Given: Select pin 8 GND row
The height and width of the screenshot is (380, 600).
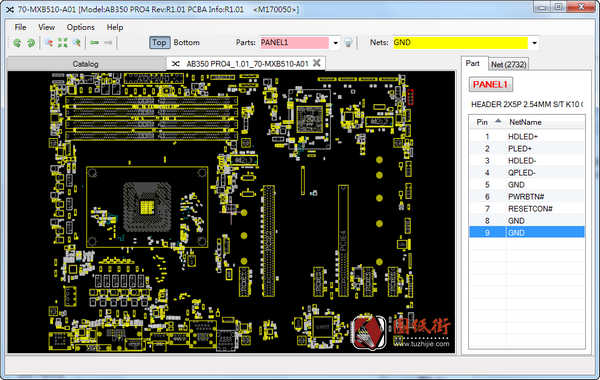Looking at the screenshot, I should (527, 221).
